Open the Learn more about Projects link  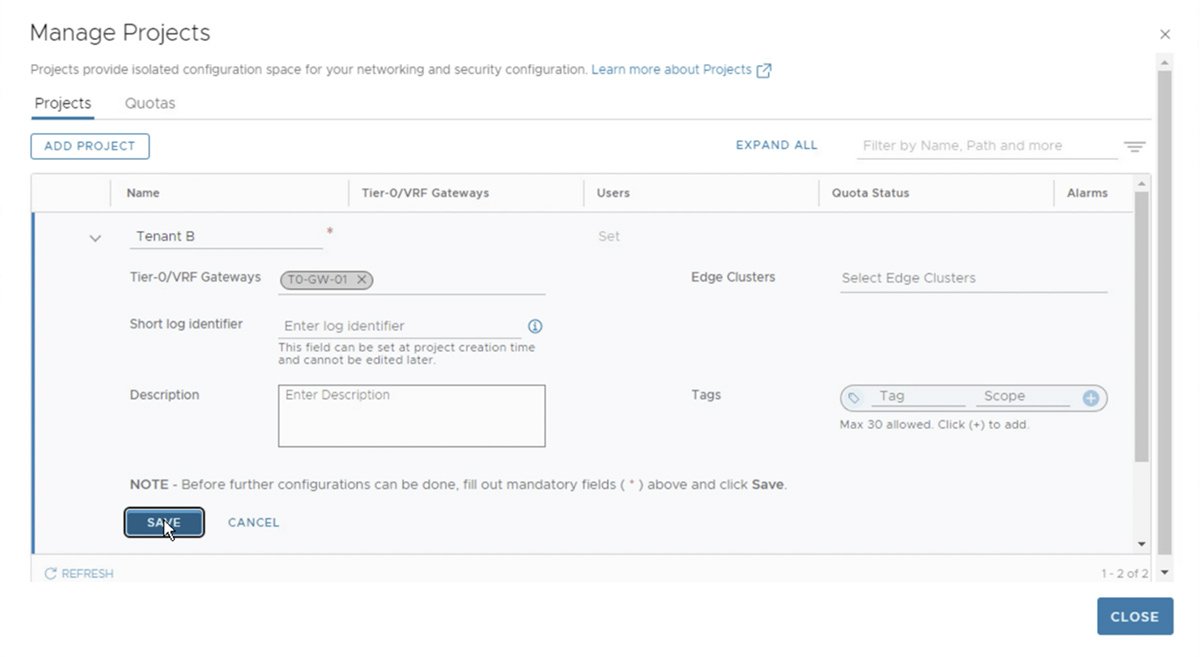[671, 70]
